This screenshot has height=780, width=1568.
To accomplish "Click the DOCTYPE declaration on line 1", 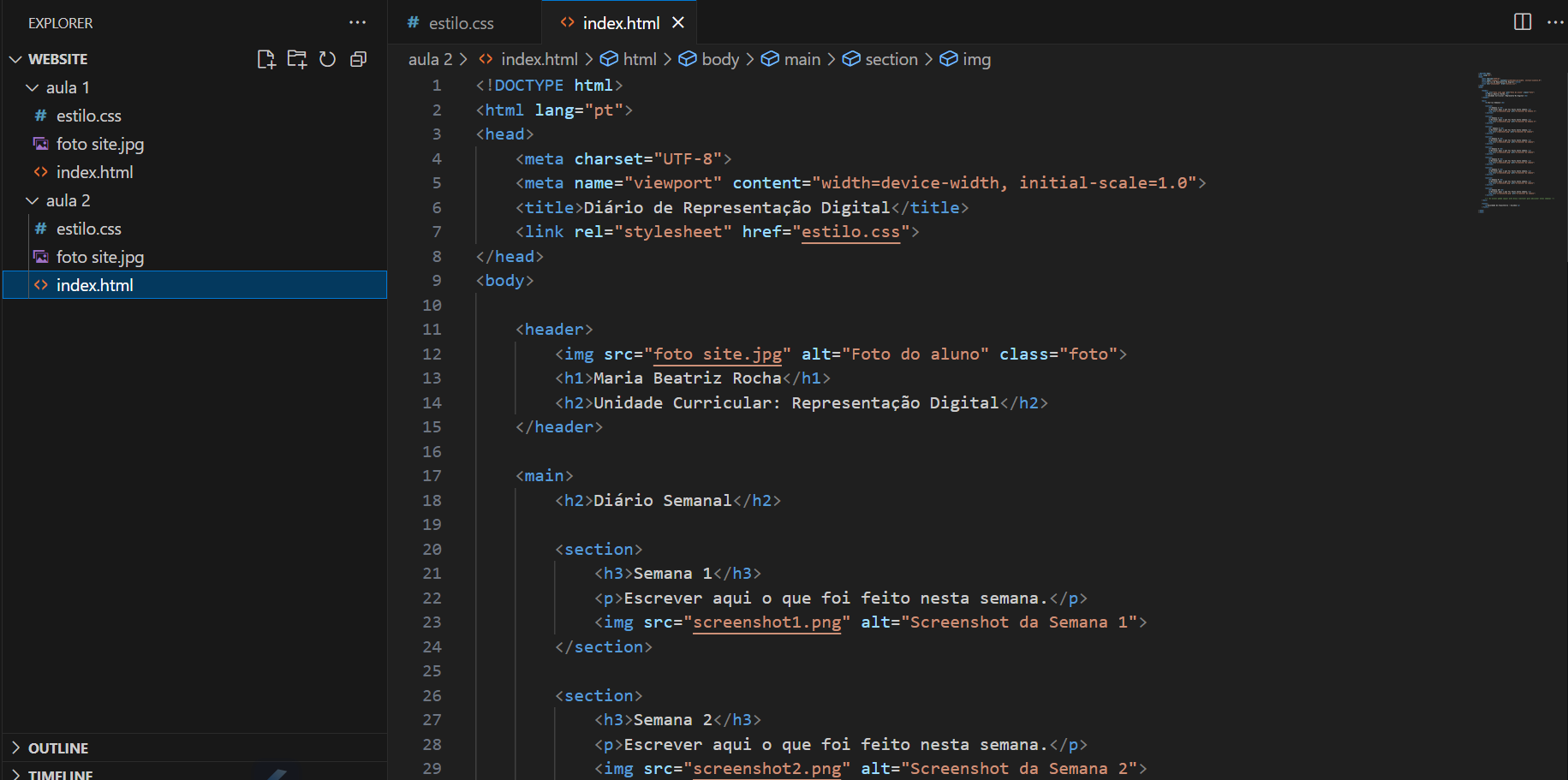I will pyautogui.click(x=550, y=86).
